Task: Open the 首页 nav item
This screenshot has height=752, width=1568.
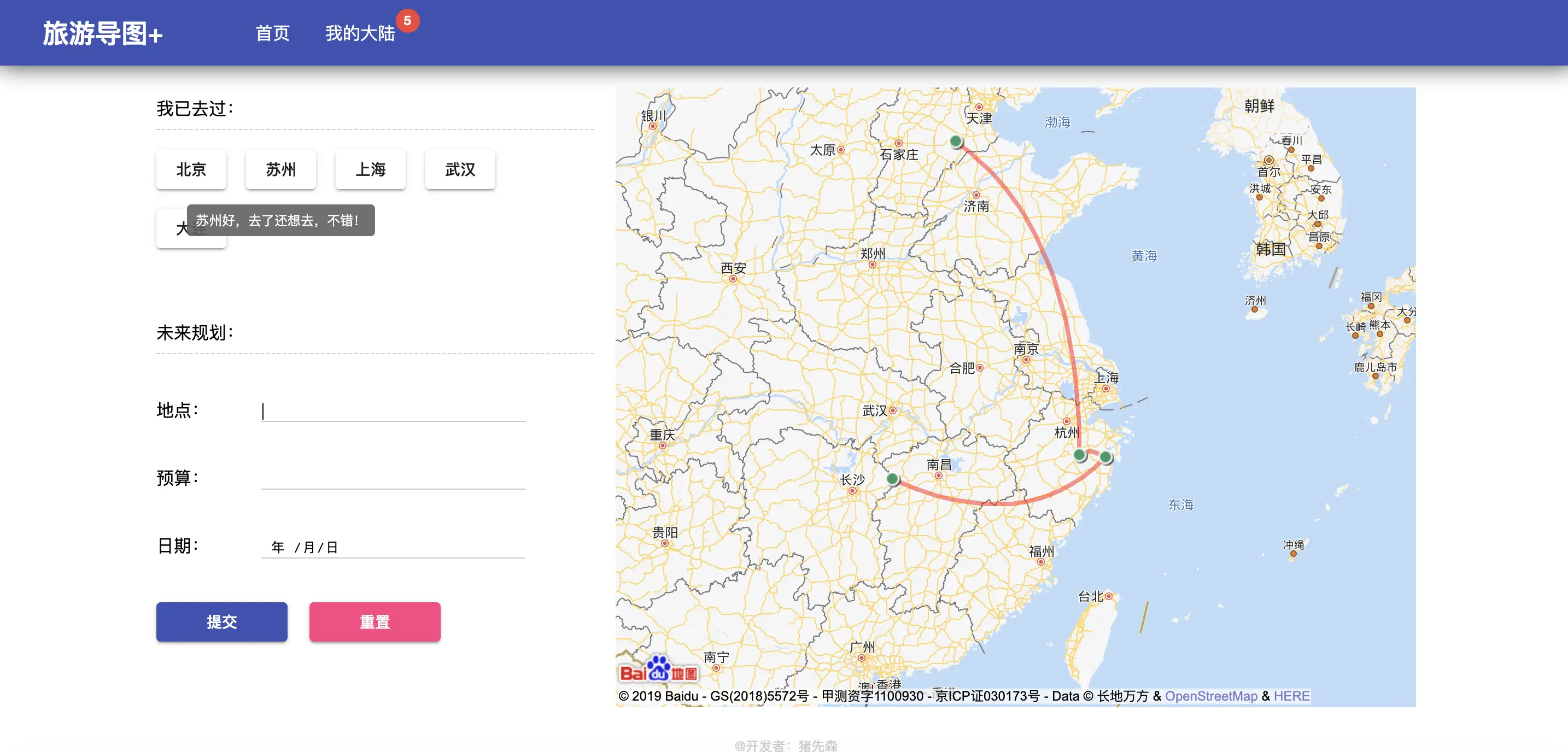Action: tap(272, 33)
